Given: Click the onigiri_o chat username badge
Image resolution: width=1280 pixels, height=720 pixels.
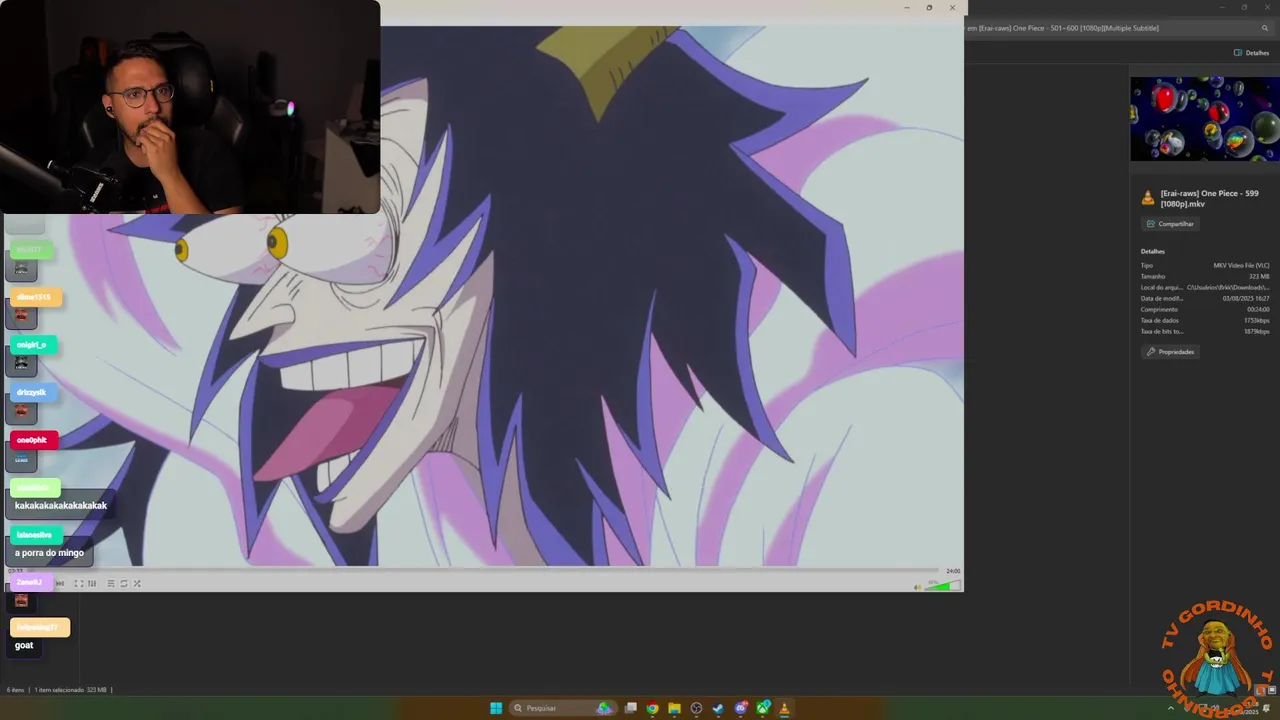Looking at the screenshot, I should point(33,344).
